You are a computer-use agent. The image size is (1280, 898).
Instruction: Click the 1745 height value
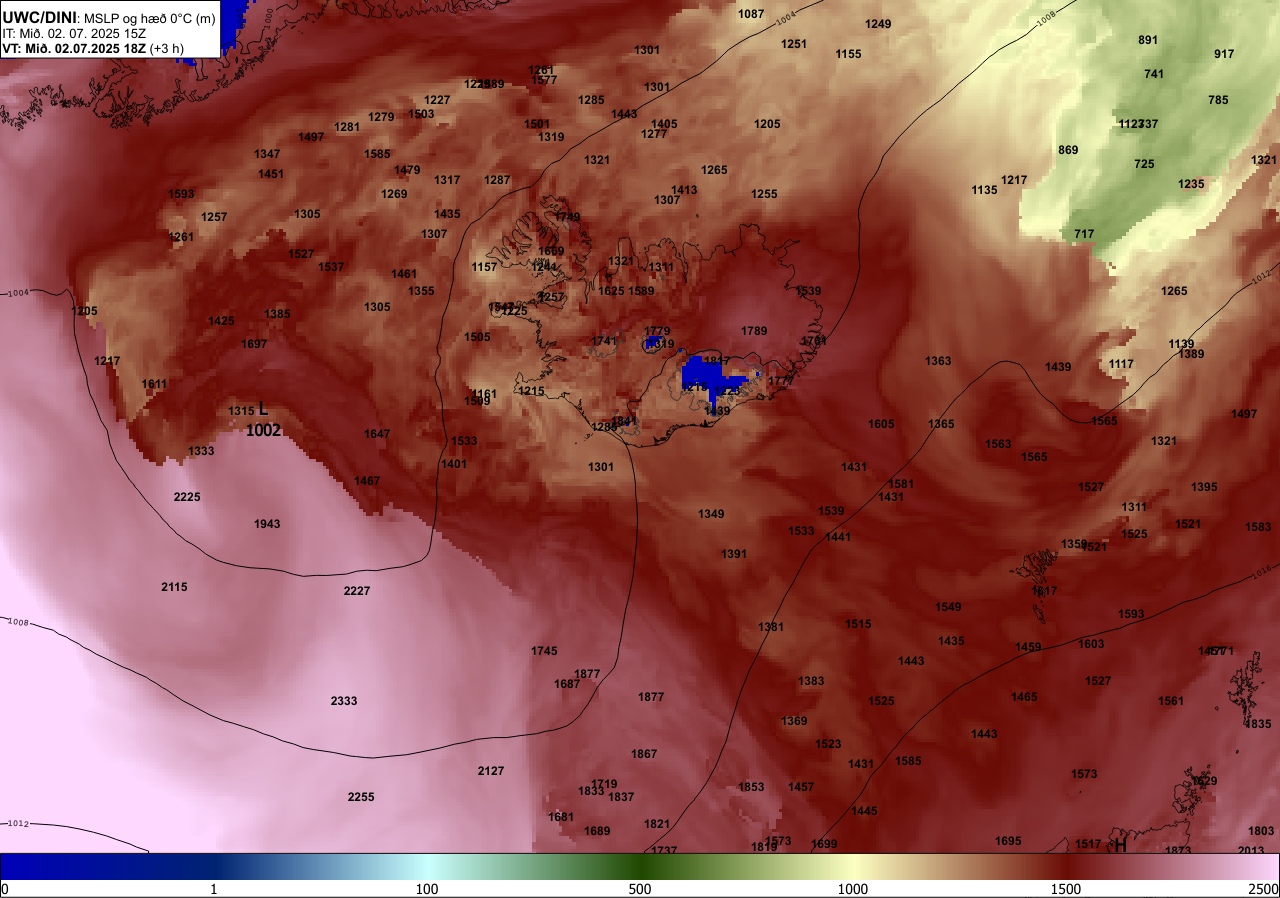pos(544,651)
